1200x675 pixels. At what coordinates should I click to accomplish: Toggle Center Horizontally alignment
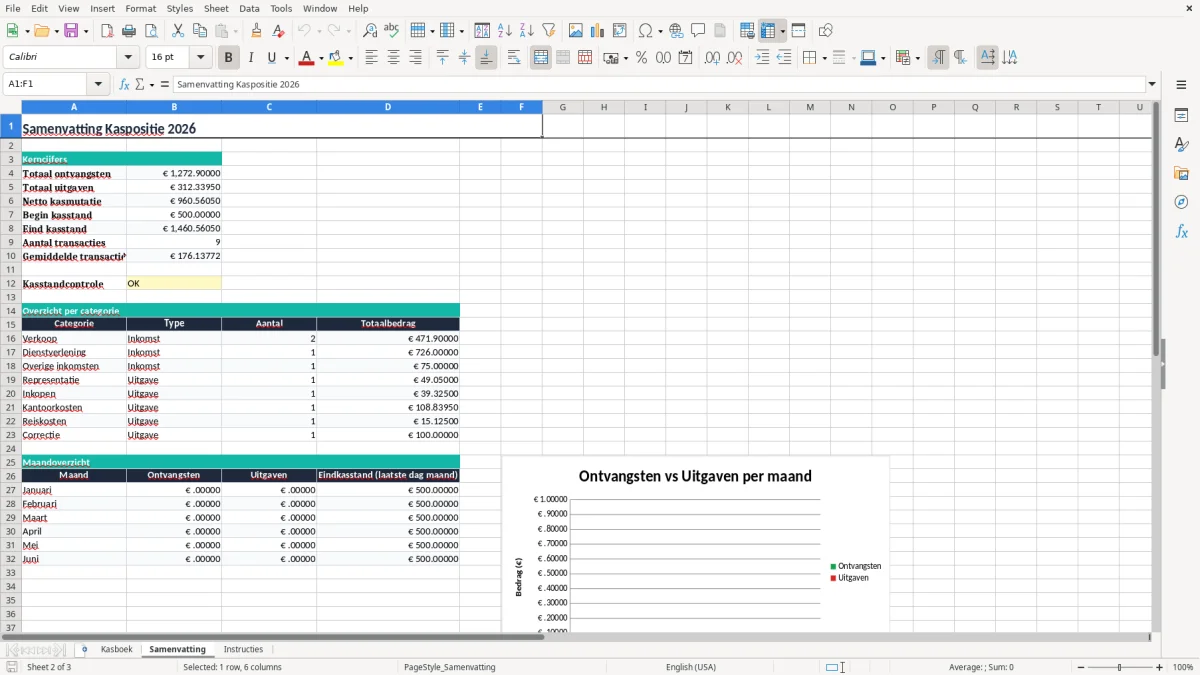(x=393, y=58)
